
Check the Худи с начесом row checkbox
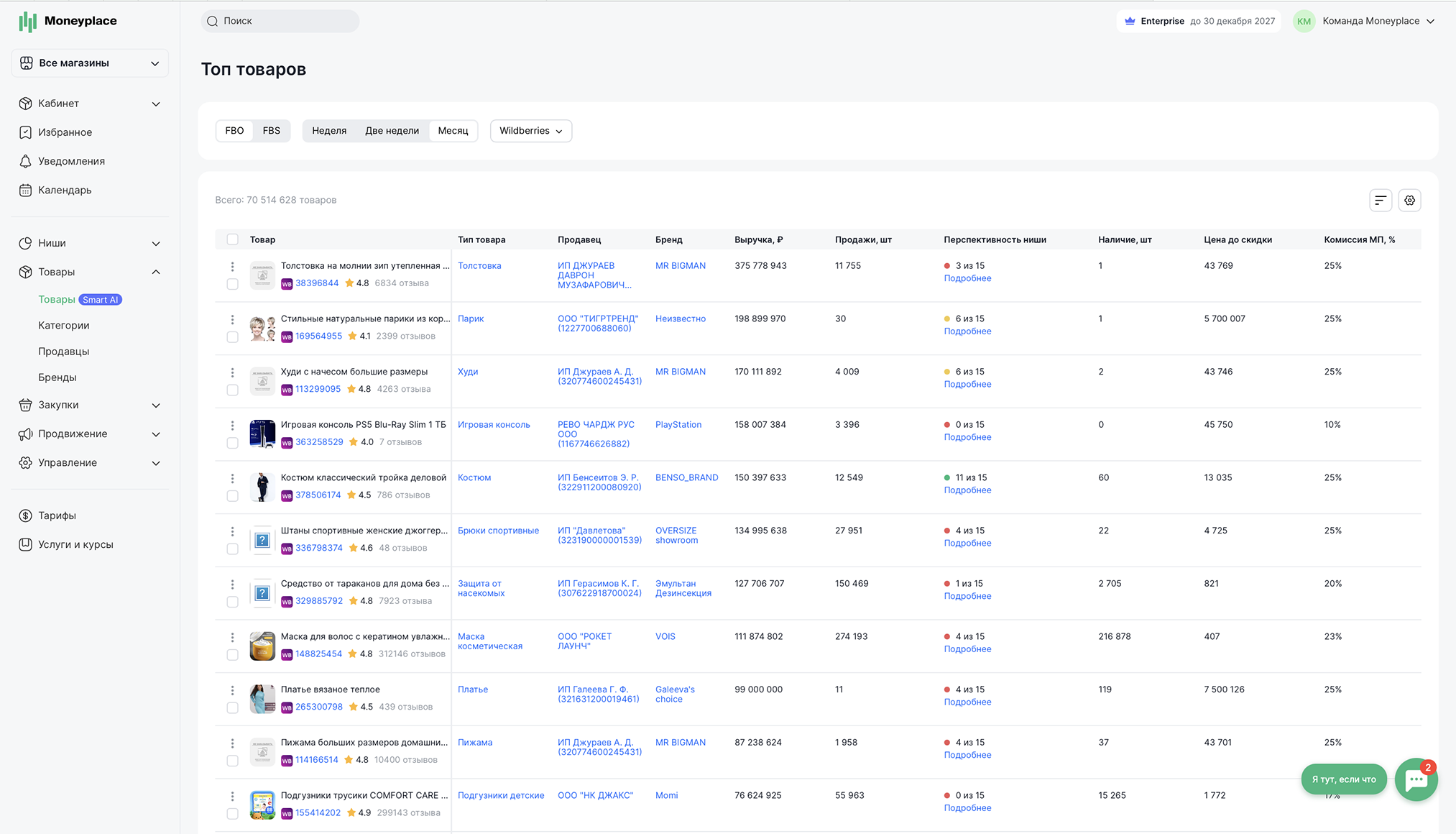click(232, 390)
